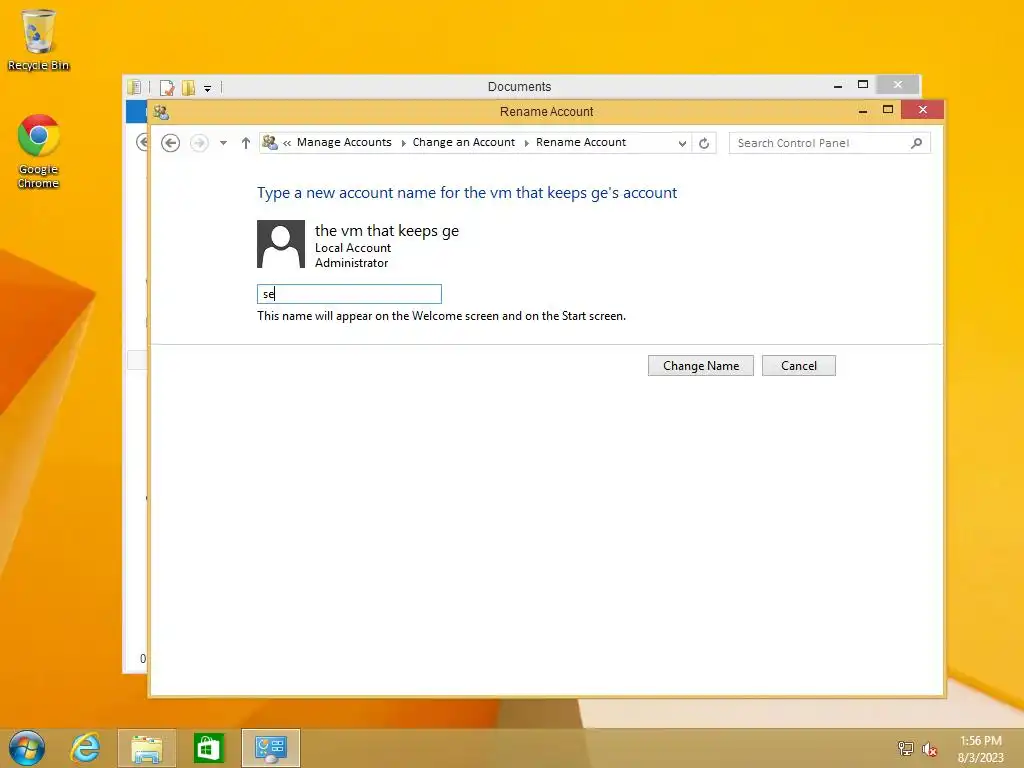Click the muted volume tray icon
1024x768 pixels.
point(929,749)
